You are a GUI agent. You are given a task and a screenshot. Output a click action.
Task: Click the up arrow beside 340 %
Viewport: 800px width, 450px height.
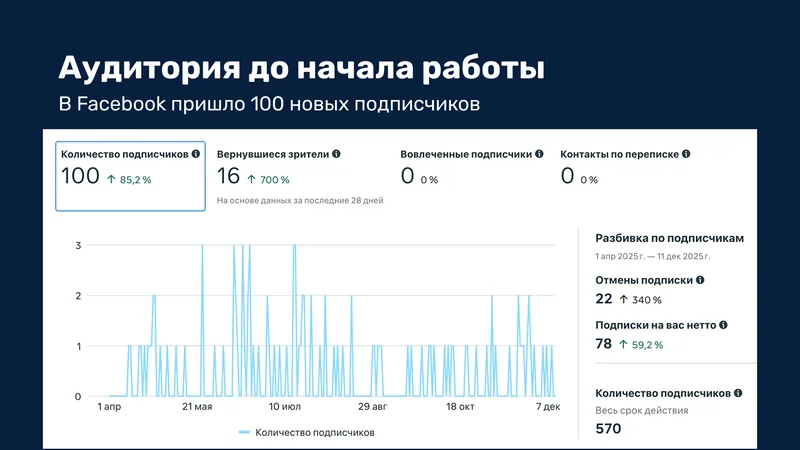[x=623, y=299]
